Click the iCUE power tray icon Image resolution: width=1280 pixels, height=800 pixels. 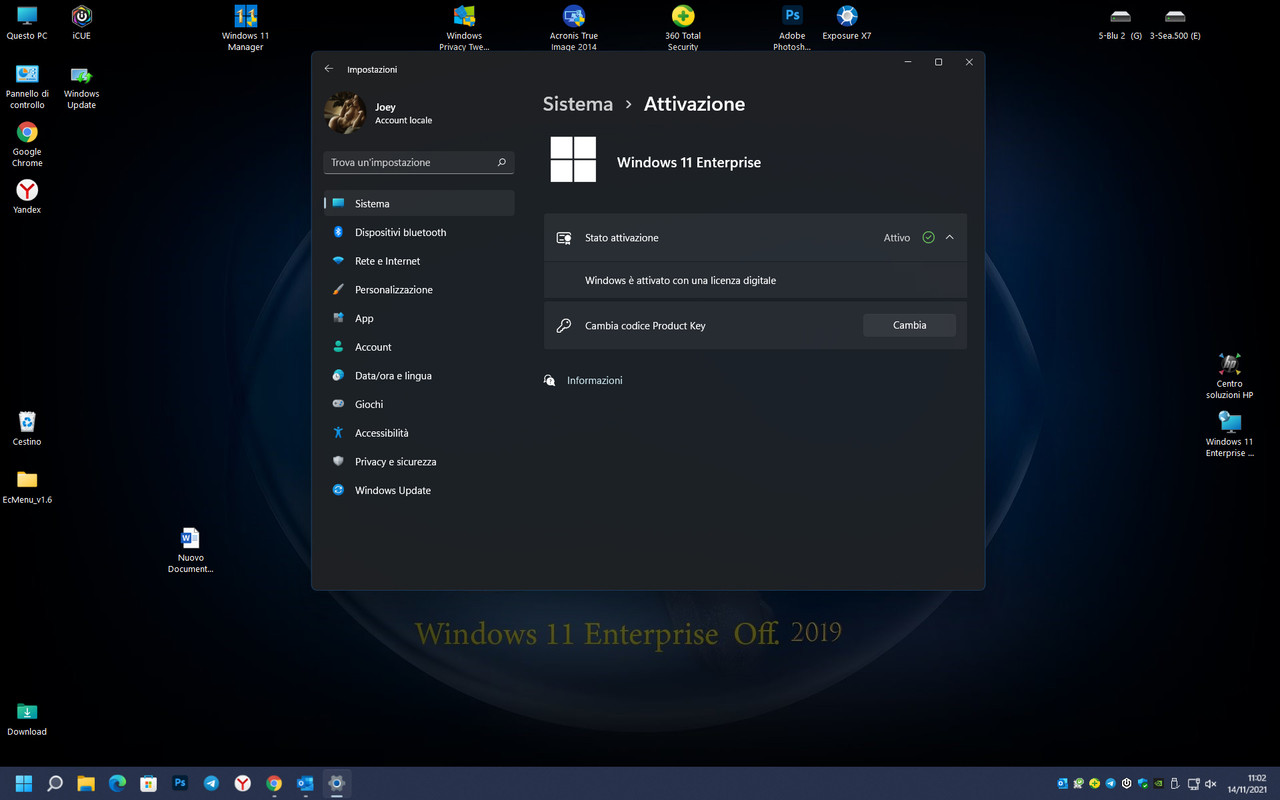point(1127,784)
